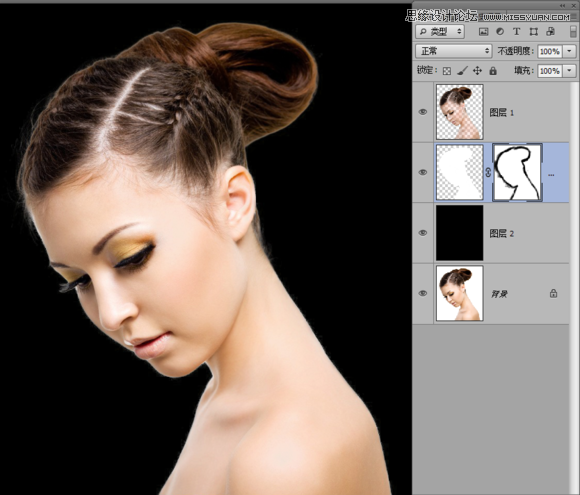Filter layers by pixel layer icon
This screenshot has width=580, height=495.
483,32
